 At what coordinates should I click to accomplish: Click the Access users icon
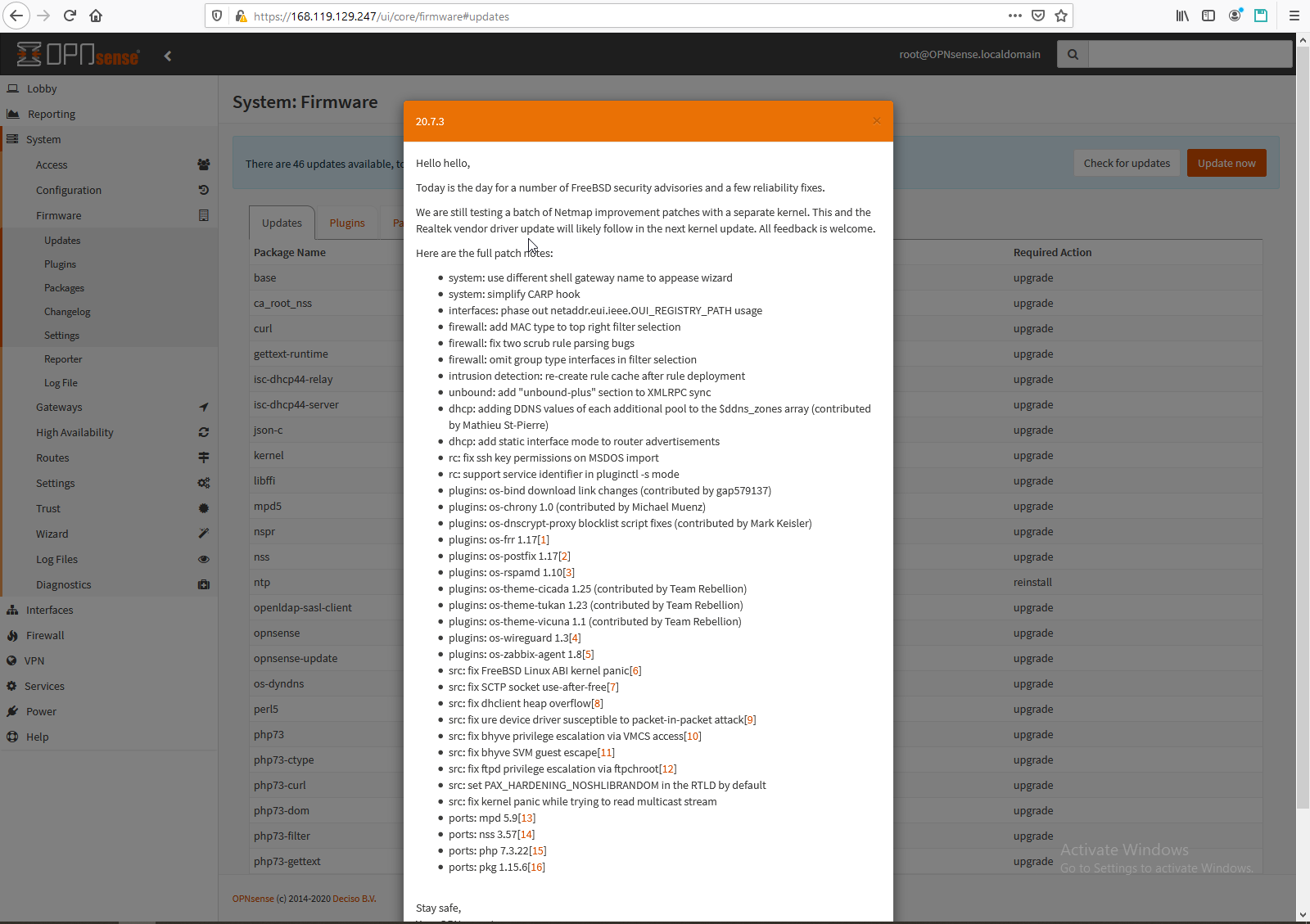[x=204, y=165]
